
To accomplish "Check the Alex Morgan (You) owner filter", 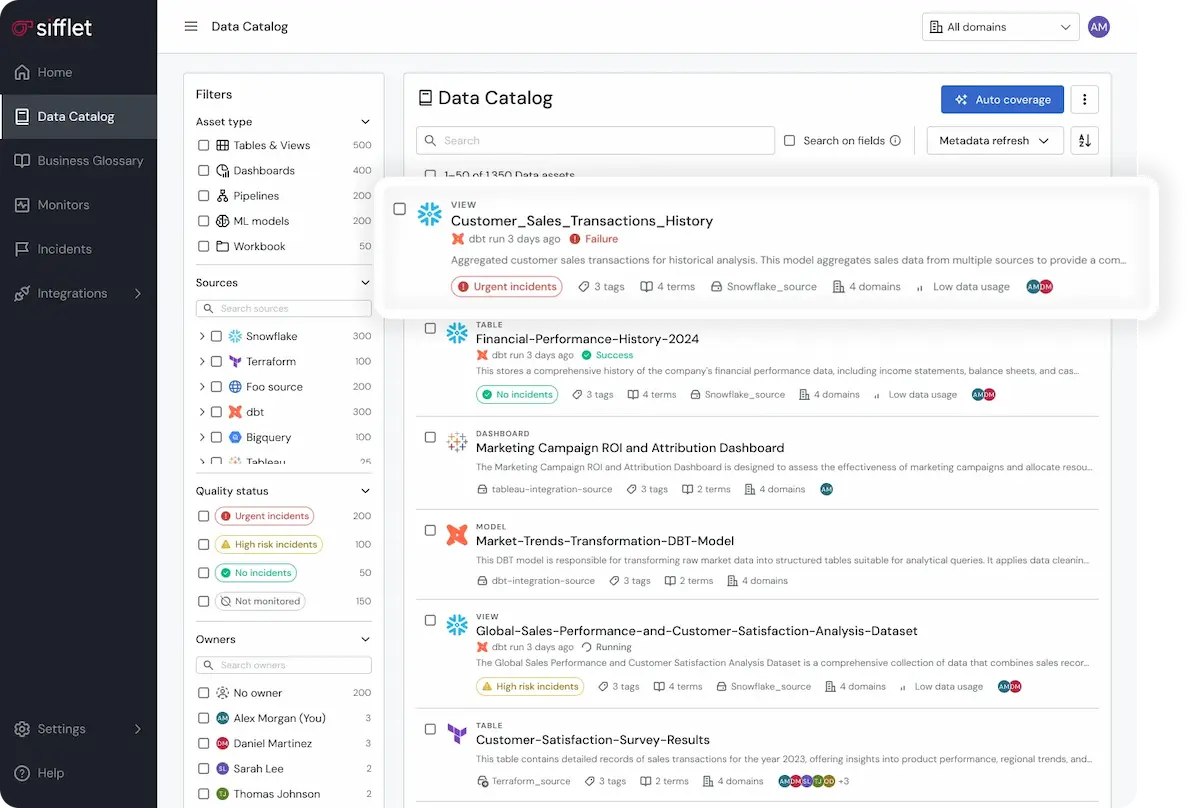I will point(204,718).
